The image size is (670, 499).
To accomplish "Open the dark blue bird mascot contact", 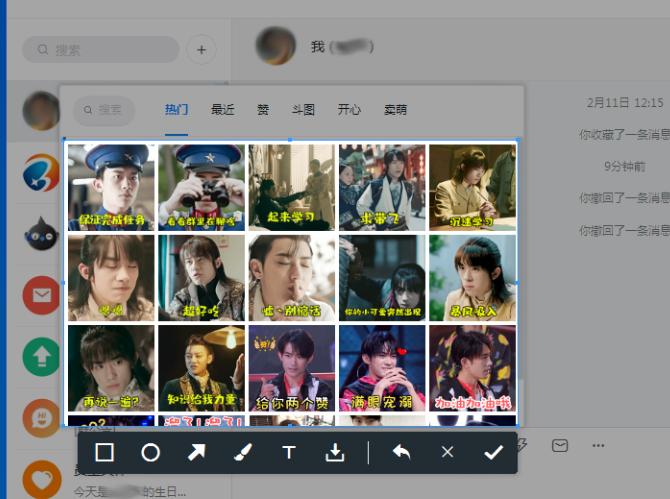I will pyautogui.click(x=41, y=234).
